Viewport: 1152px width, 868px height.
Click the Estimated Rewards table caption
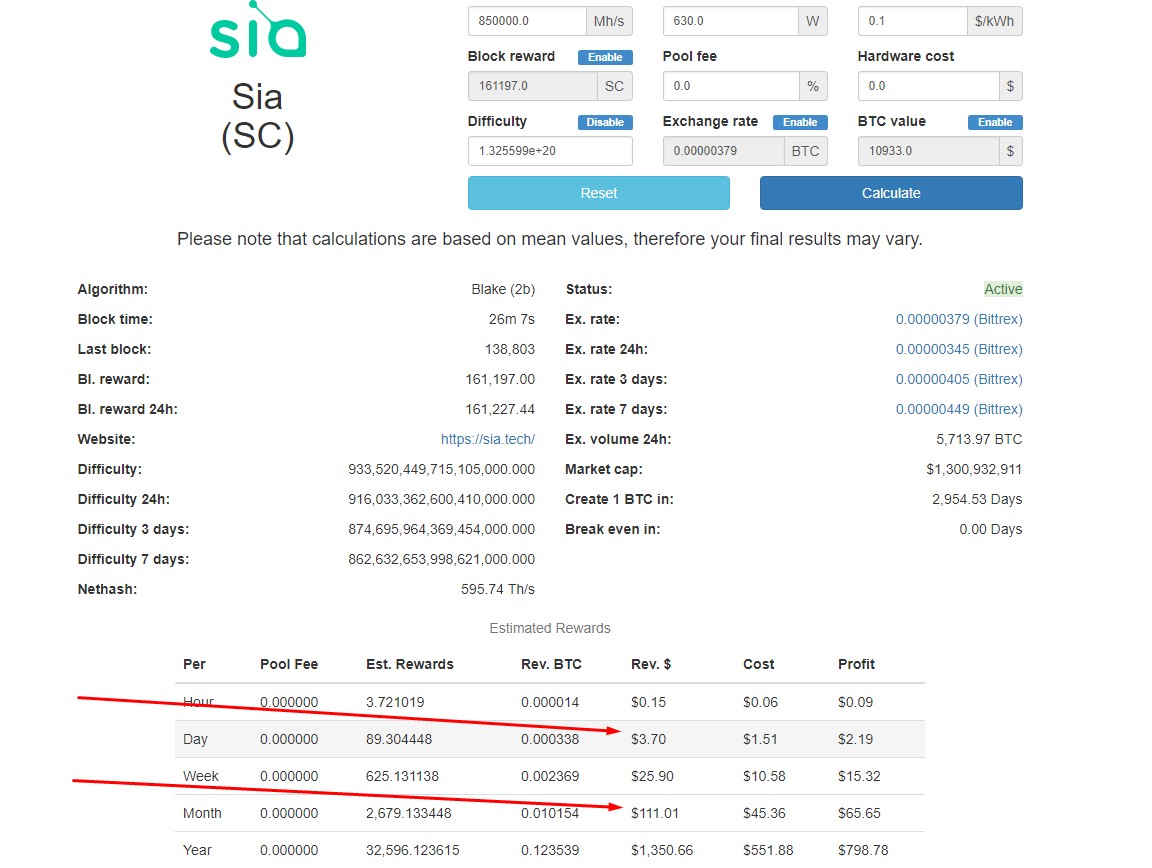tap(550, 628)
